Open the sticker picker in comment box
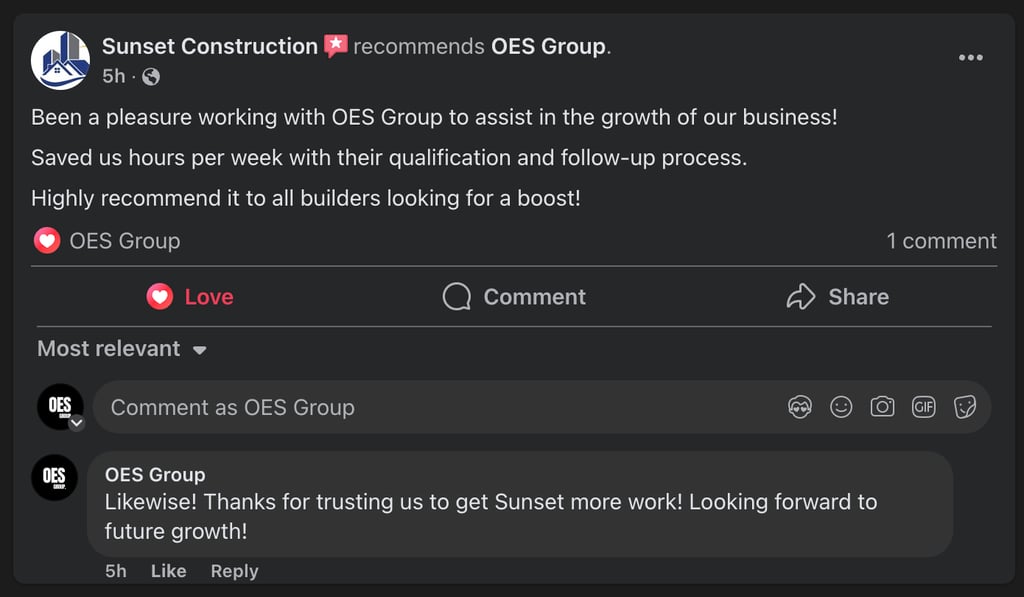 pyautogui.click(x=965, y=407)
